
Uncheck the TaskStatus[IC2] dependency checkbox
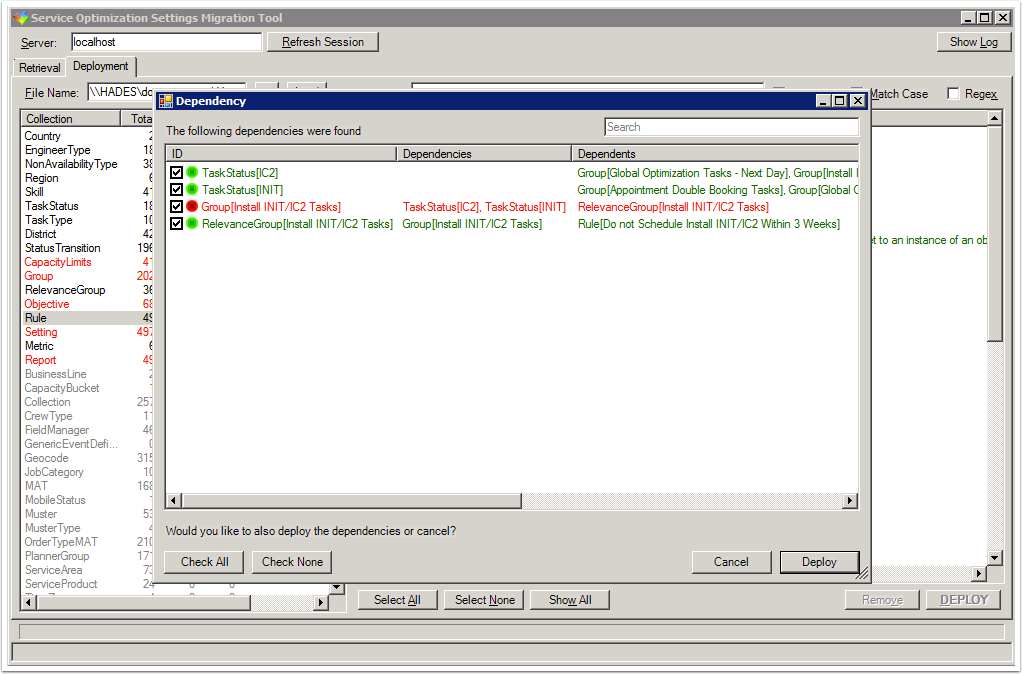coord(176,173)
